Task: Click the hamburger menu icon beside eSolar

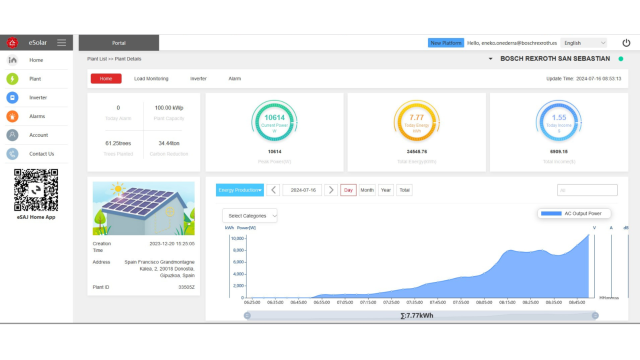Action: pyautogui.click(x=61, y=42)
